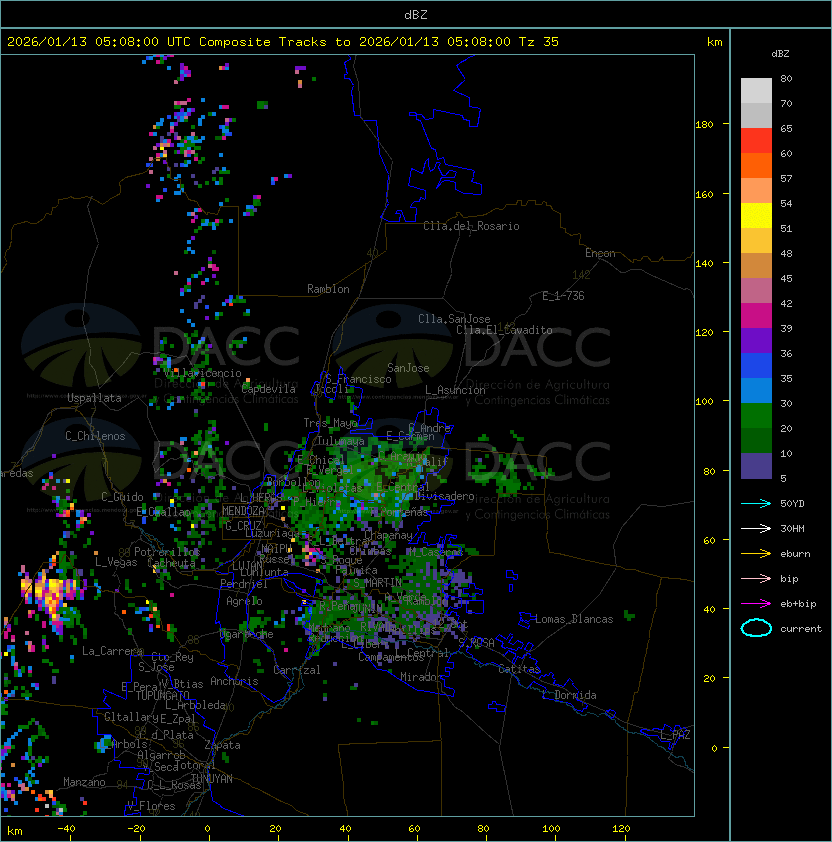832x842 pixels.
Task: Click the 'dBZ' title at top center
Action: [416, 14]
